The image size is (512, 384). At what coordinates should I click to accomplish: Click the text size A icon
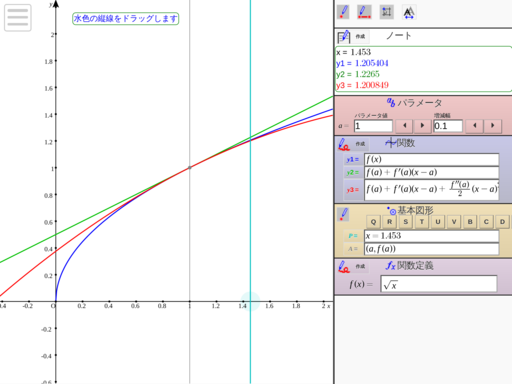(409, 12)
